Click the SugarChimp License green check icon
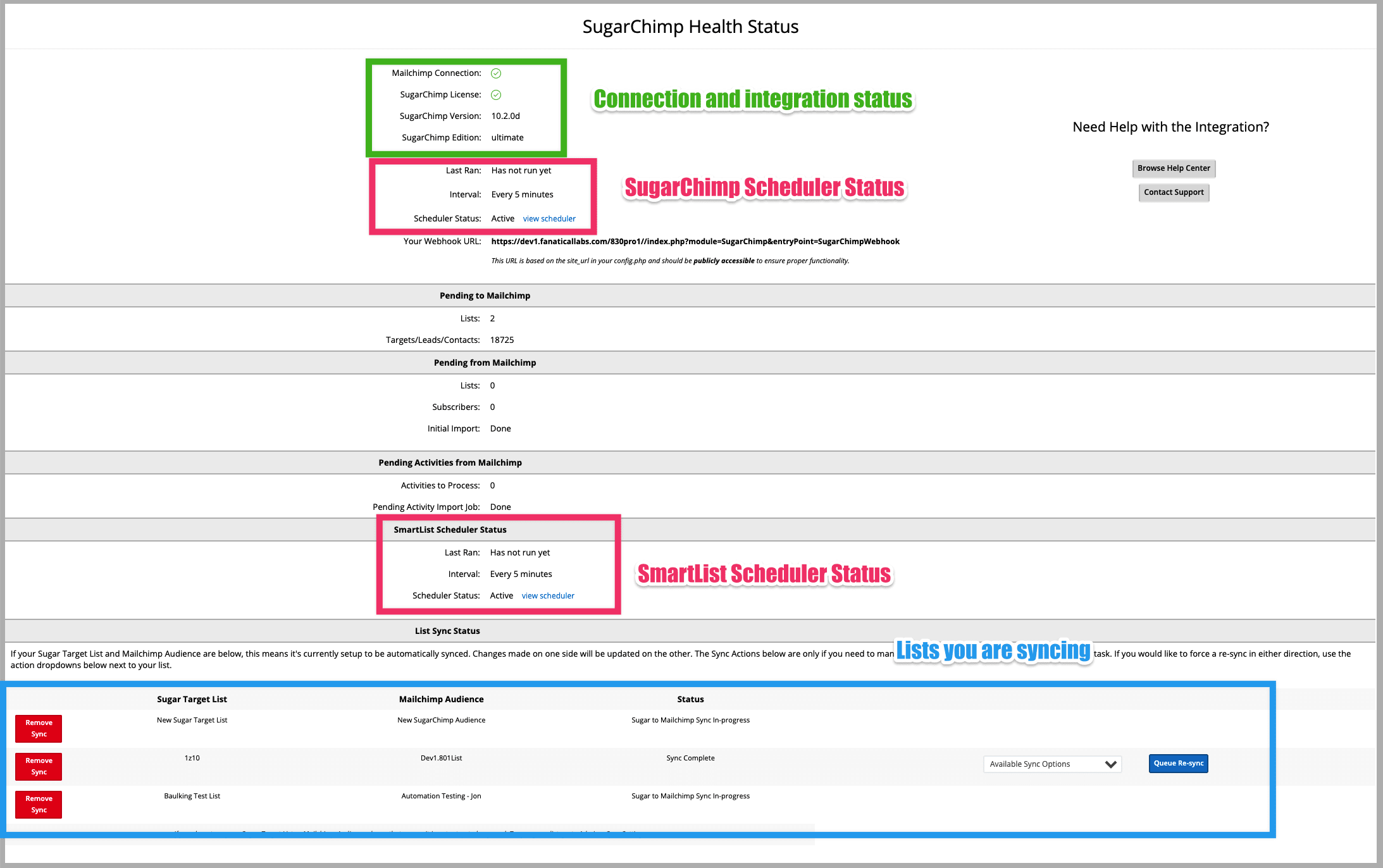This screenshot has width=1383, height=868. (x=496, y=95)
